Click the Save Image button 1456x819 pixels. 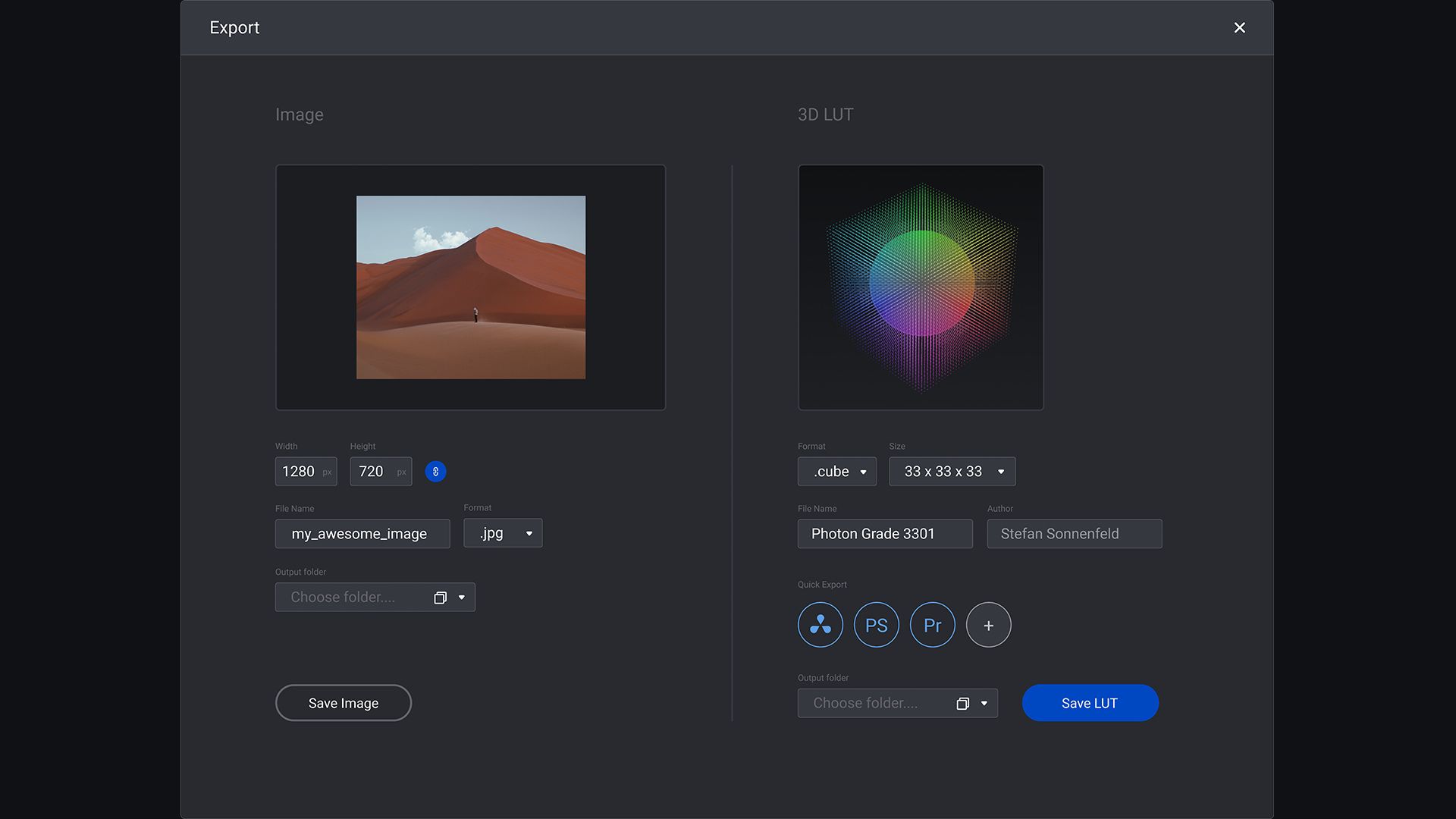pyautogui.click(x=343, y=703)
